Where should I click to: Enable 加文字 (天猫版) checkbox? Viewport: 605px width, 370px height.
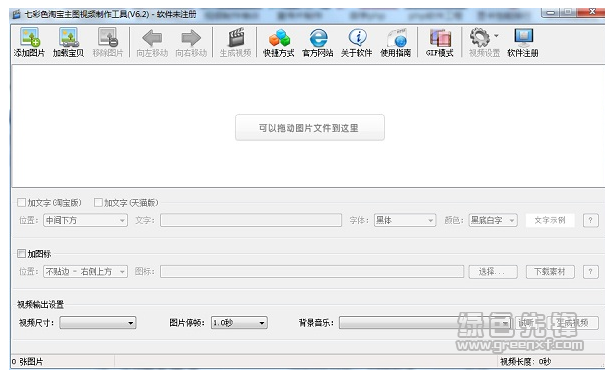pyautogui.click(x=98, y=202)
